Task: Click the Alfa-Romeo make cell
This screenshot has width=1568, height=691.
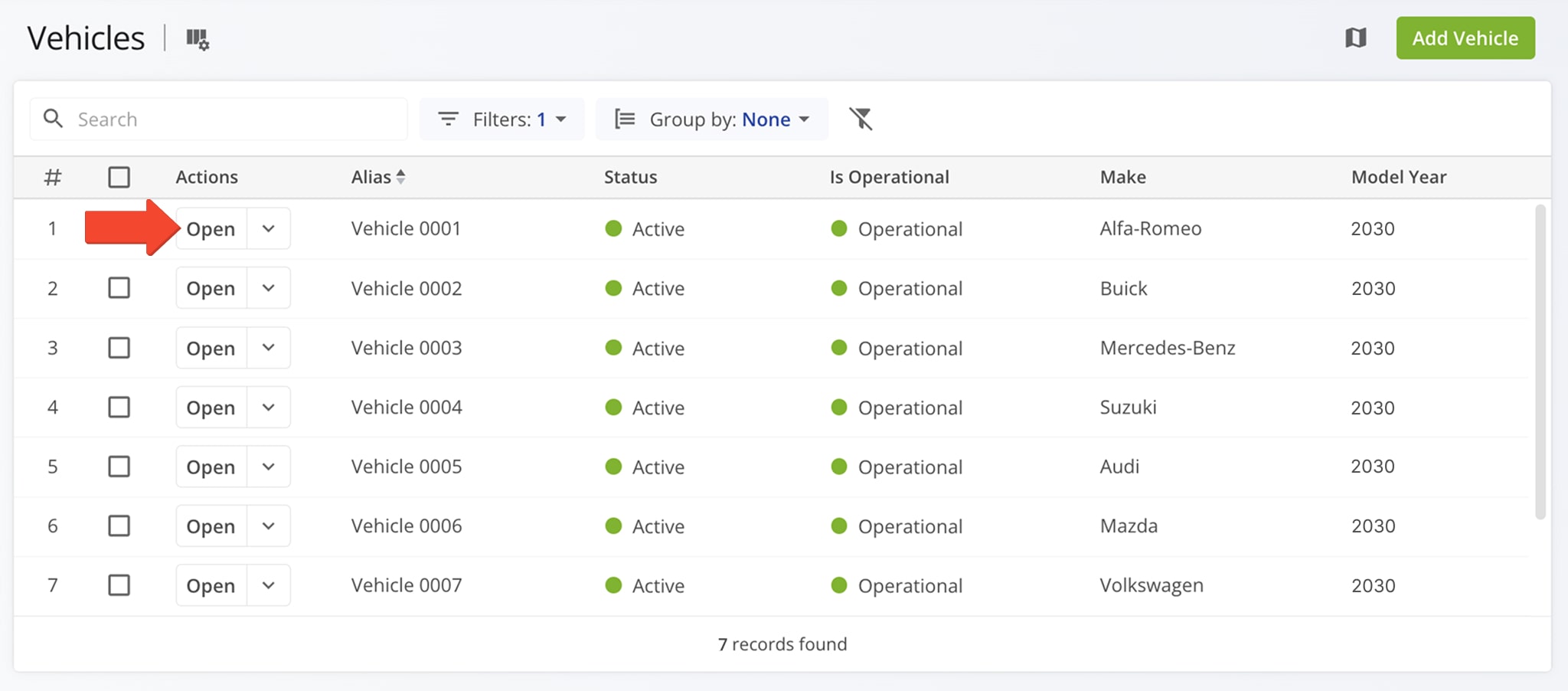Action: click(x=1151, y=228)
